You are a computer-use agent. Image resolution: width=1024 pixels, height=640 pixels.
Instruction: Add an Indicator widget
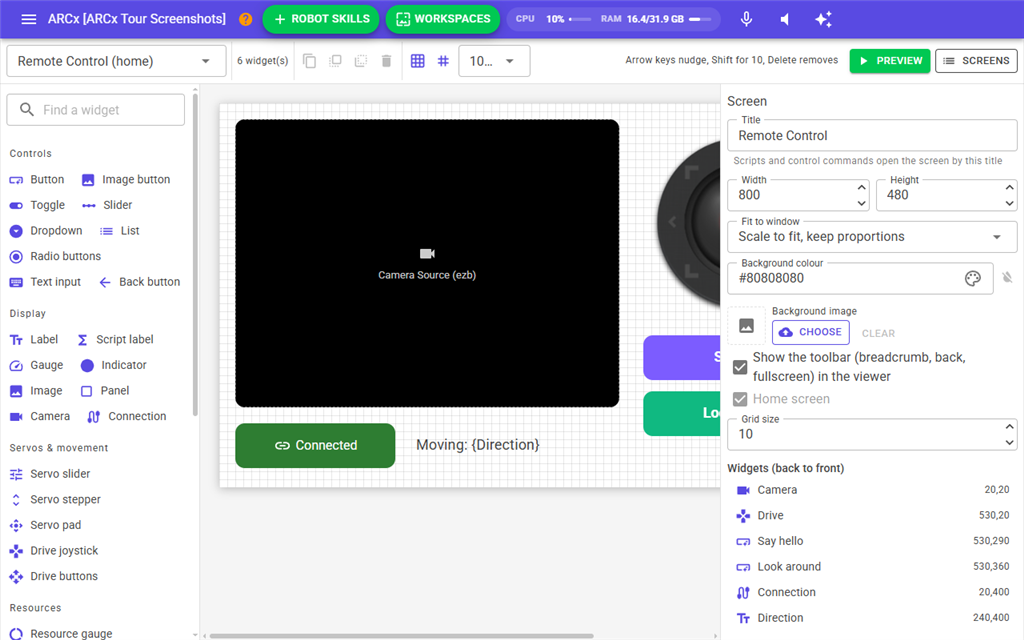point(114,365)
